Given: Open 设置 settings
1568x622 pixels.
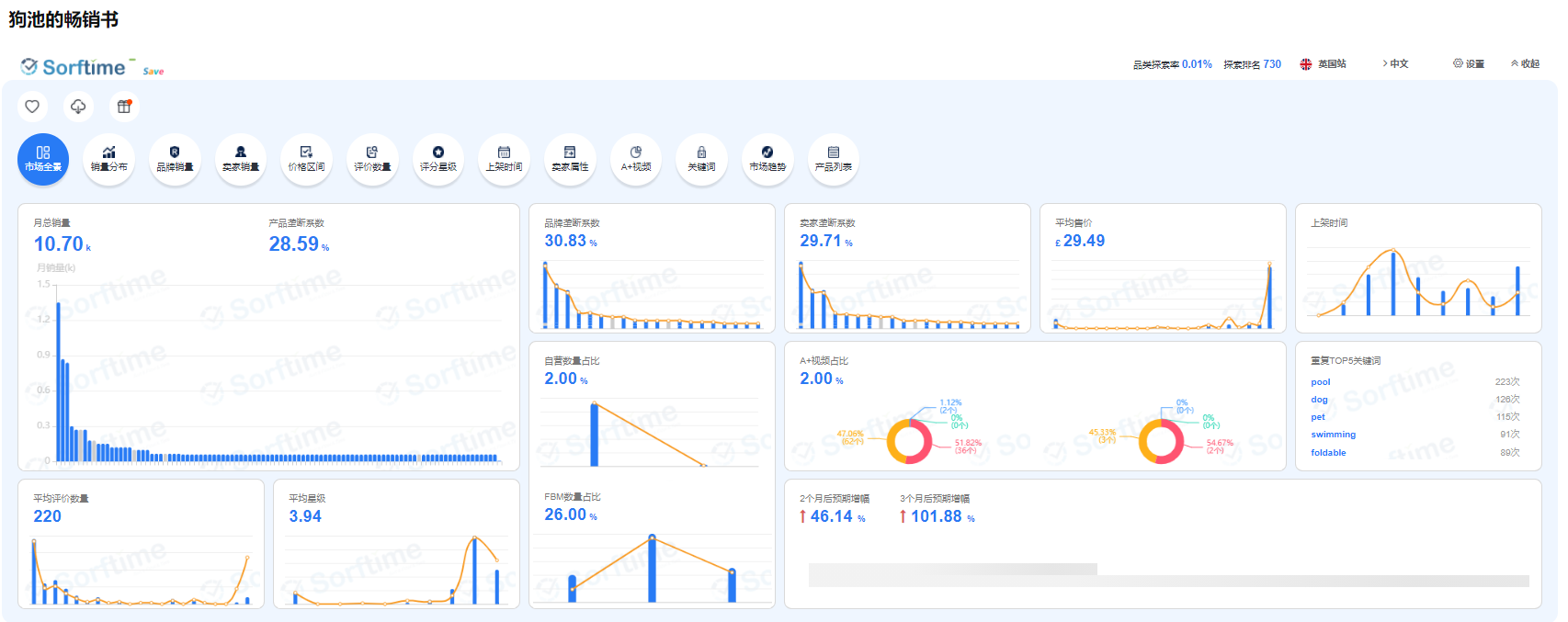Looking at the screenshot, I should tap(1469, 64).
